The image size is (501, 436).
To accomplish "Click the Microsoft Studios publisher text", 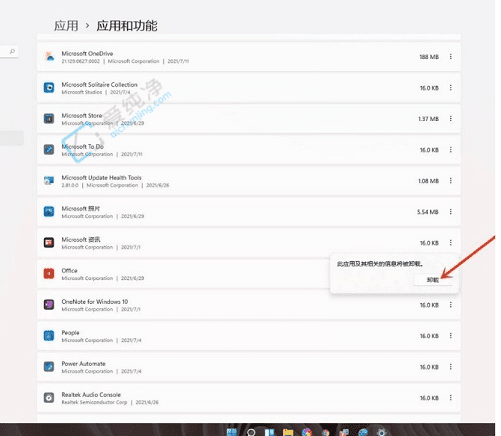I will 82,92.
